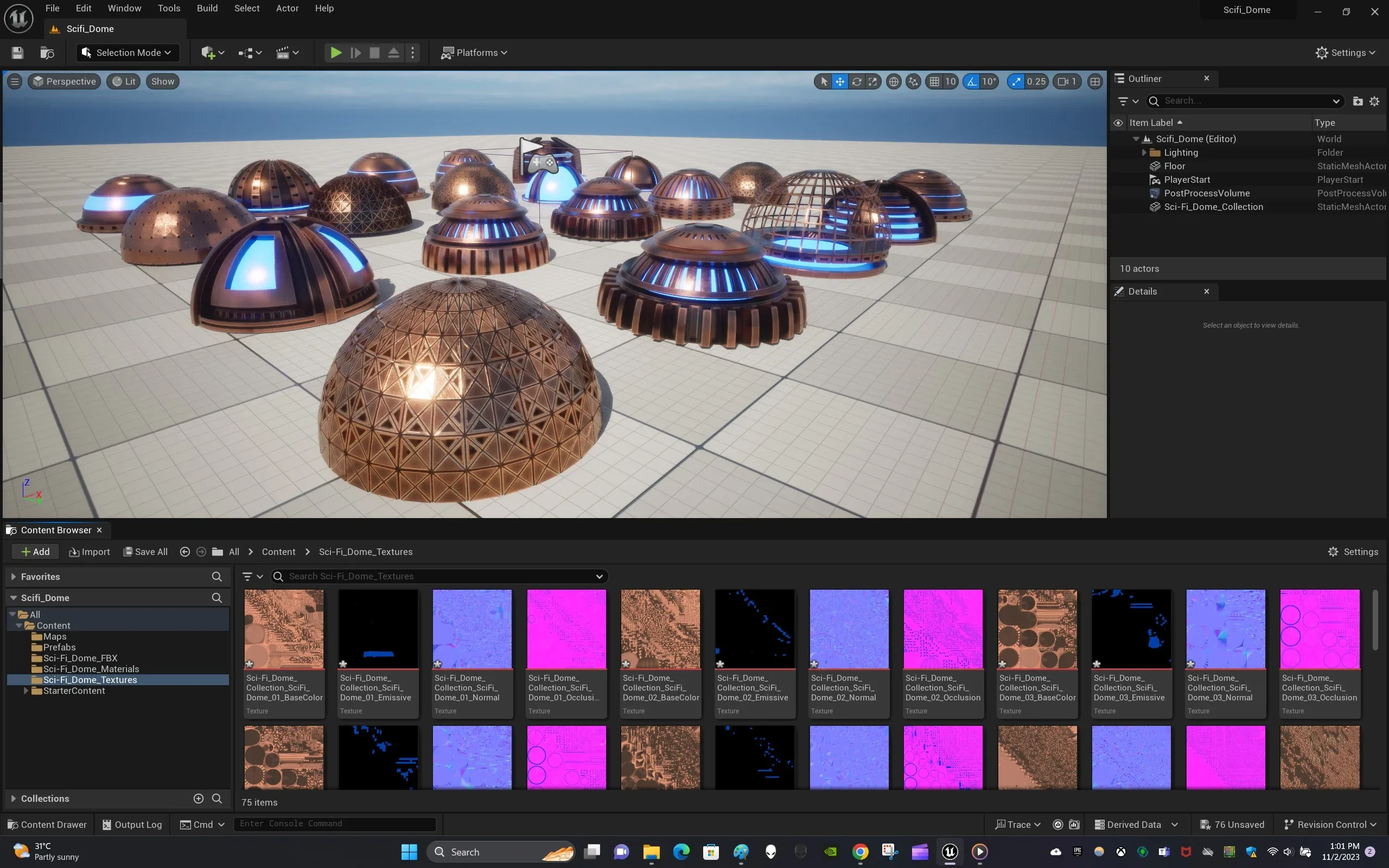The height and width of the screenshot is (868, 1389).
Task: Open the scale snap 0.25 menu
Action: pos(1036,81)
